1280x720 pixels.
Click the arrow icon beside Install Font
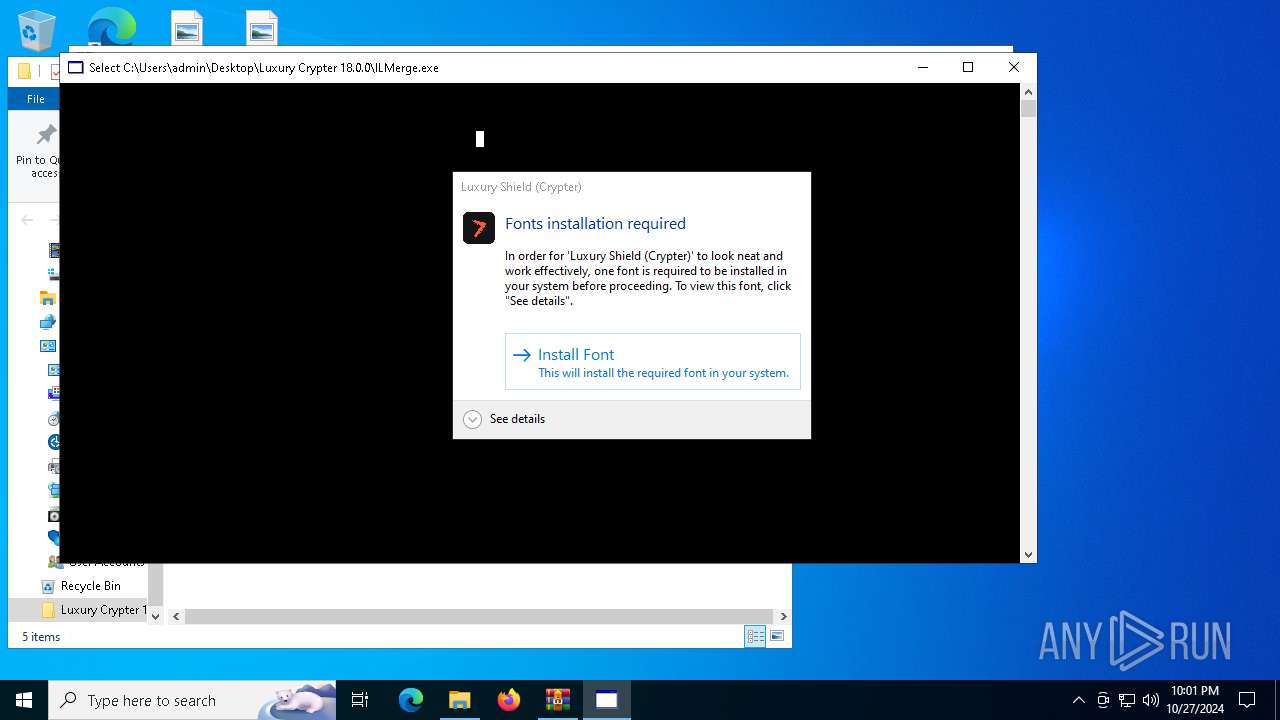coord(521,355)
